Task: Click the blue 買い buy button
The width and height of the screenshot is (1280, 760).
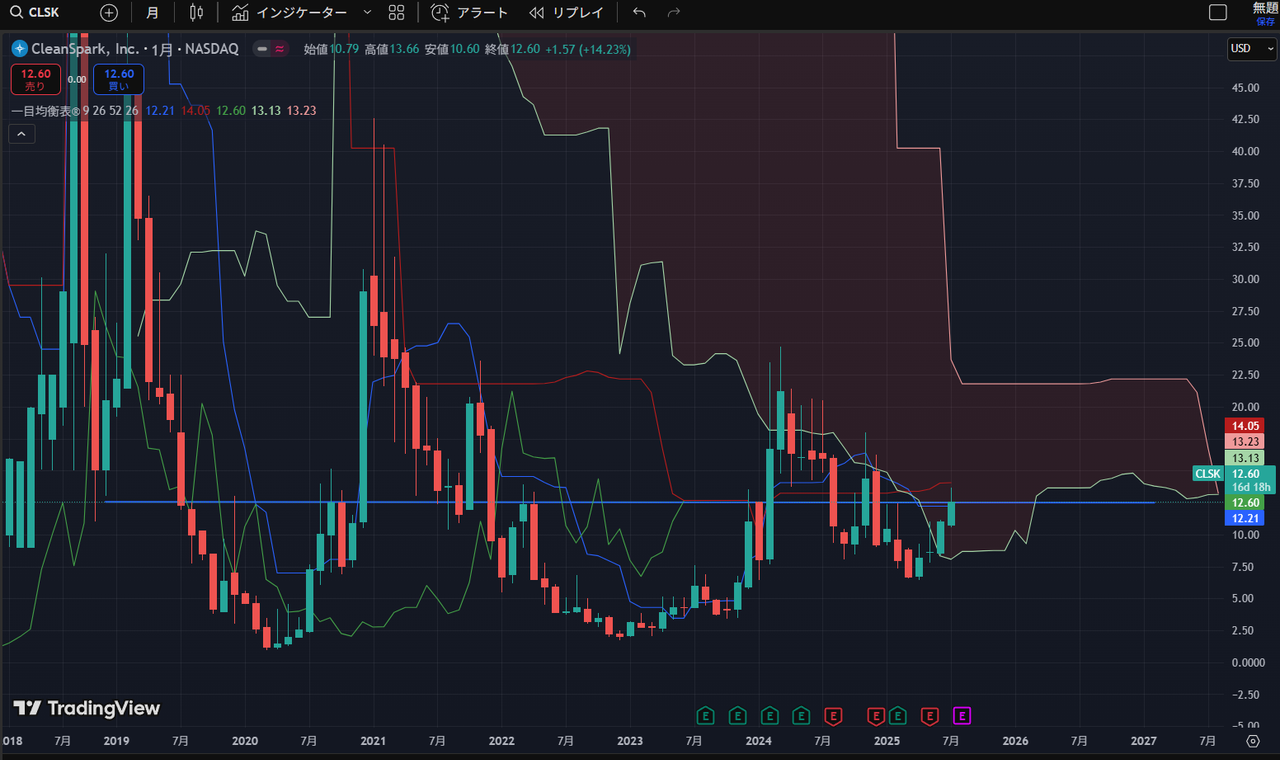Action: pos(119,79)
